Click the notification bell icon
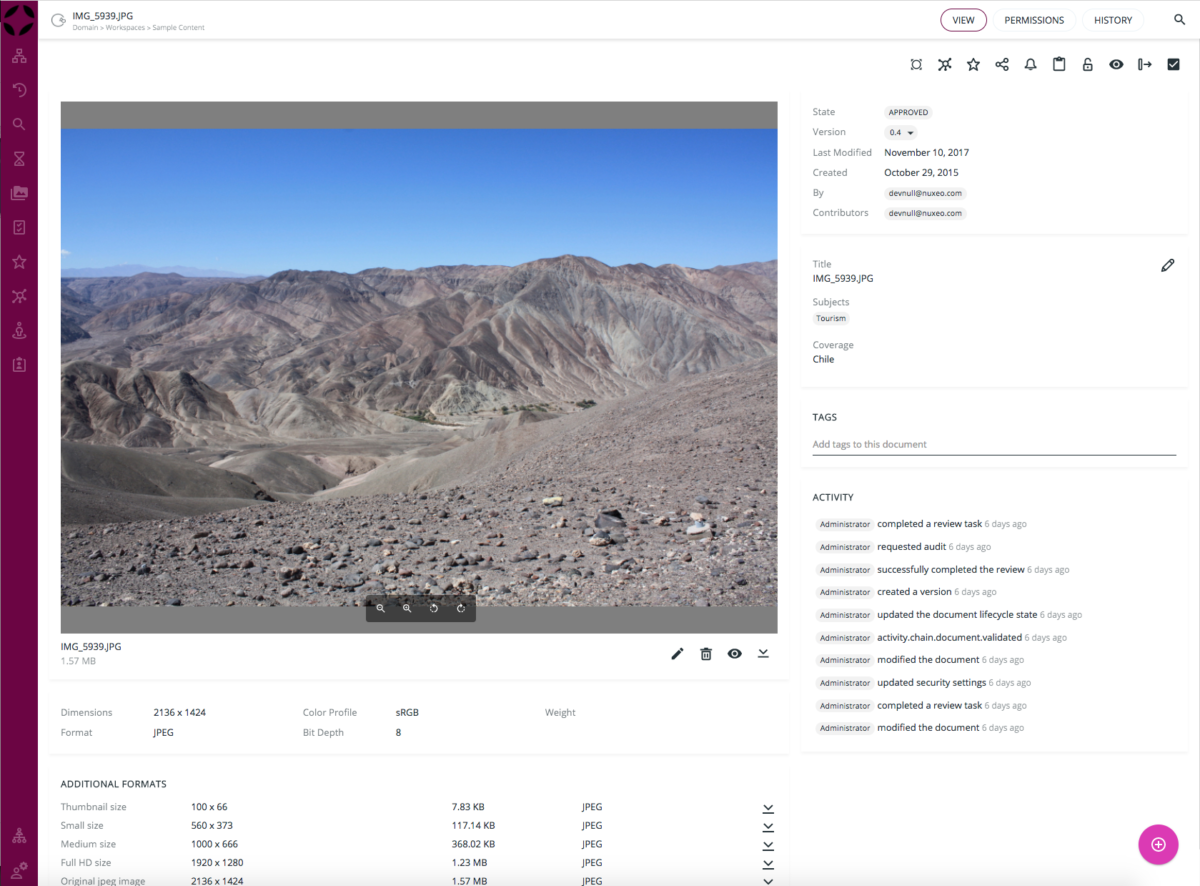The width and height of the screenshot is (1200, 886). click(x=1030, y=65)
